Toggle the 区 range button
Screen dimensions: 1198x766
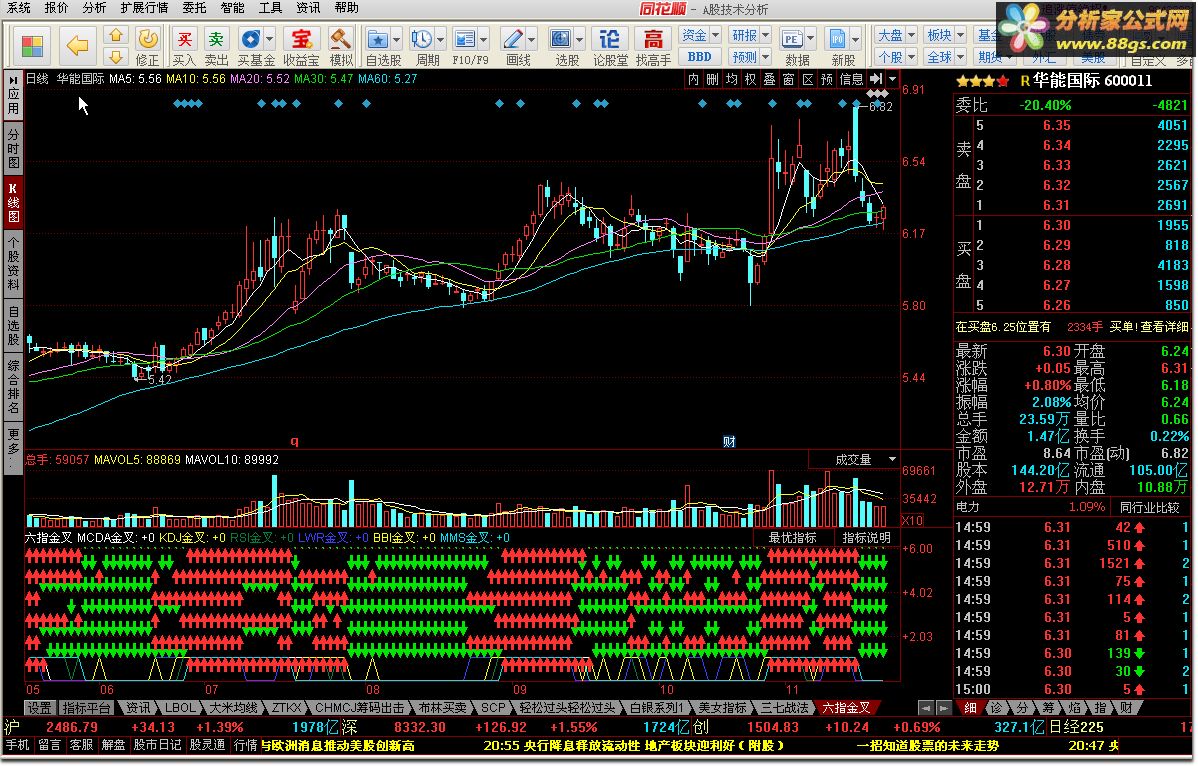click(x=808, y=79)
